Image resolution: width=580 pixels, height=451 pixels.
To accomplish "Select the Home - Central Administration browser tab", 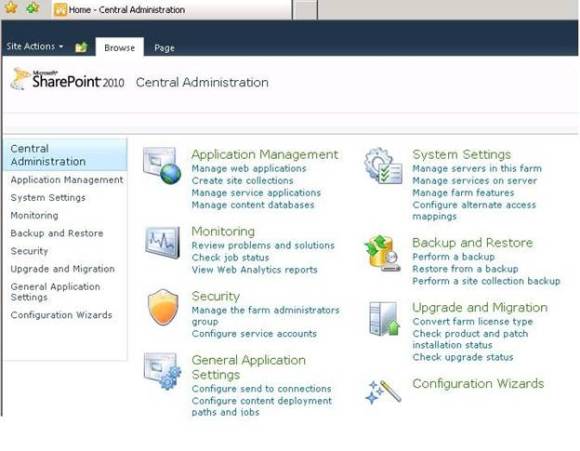I will coord(172,10).
